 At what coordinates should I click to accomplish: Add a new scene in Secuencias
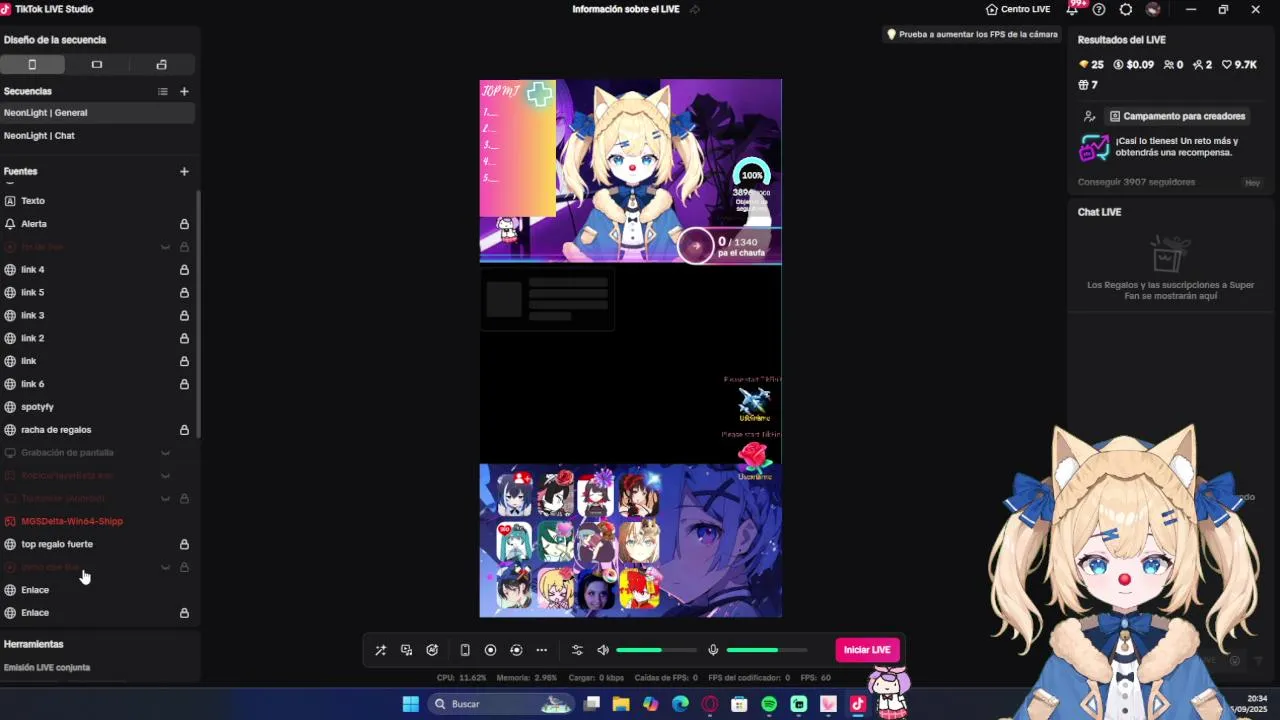[184, 91]
